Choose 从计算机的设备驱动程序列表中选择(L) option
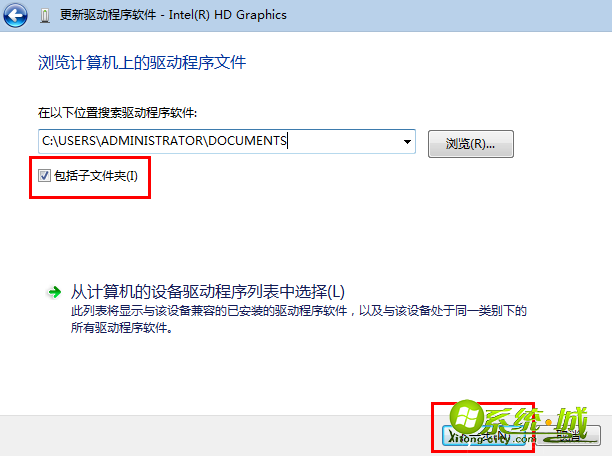612x456 pixels. coord(207,292)
